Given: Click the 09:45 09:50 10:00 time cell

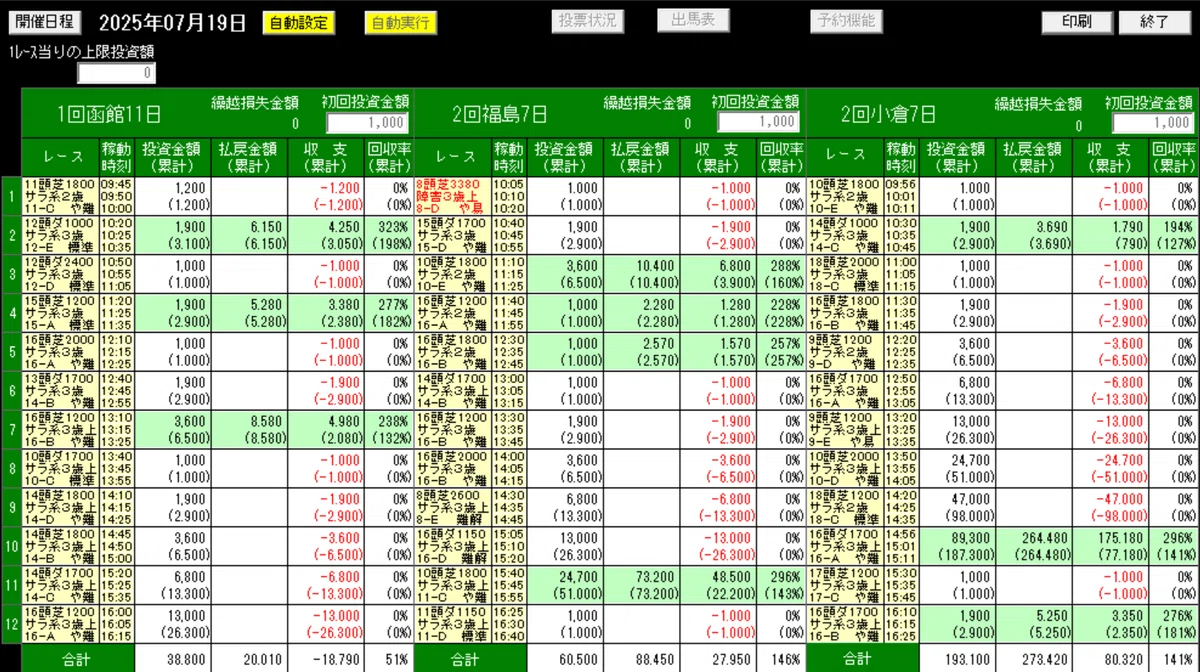Looking at the screenshot, I should coord(116,196).
